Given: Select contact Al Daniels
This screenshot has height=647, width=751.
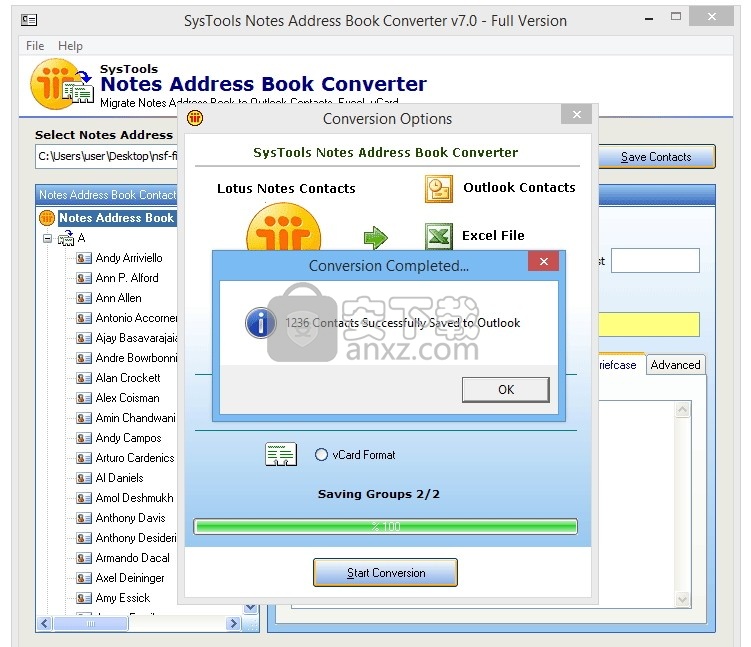Looking at the screenshot, I should [119, 478].
